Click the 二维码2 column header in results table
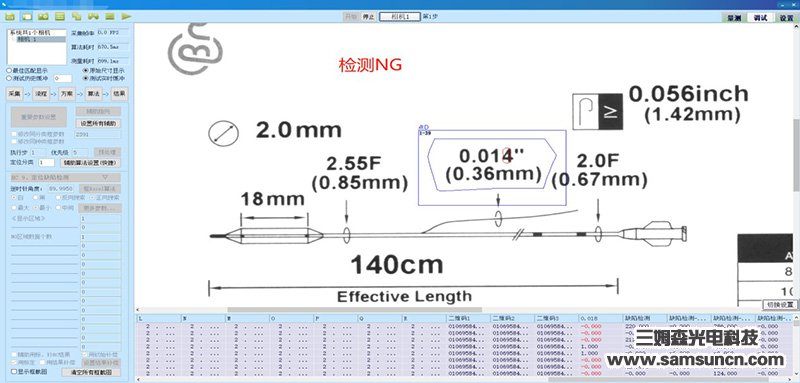 point(512,318)
